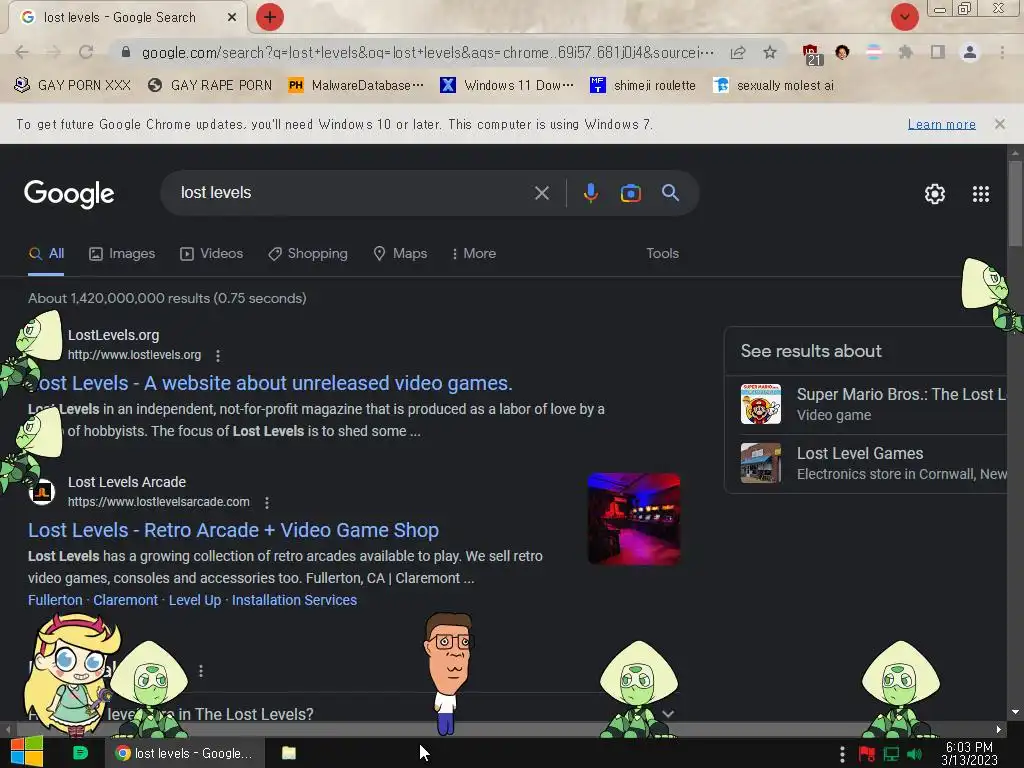1024x768 pixels.
Task: Clear the search box with the X icon
Action: [541, 193]
